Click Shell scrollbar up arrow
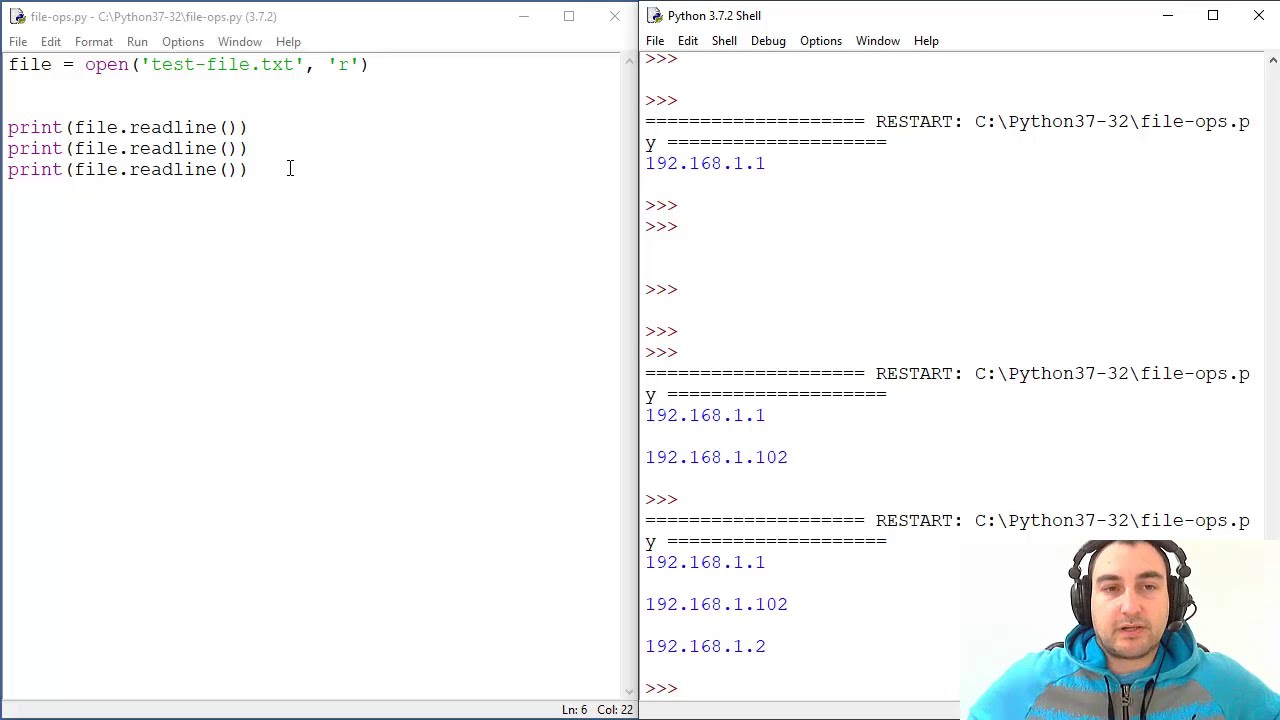1280x720 pixels. click(1272, 60)
